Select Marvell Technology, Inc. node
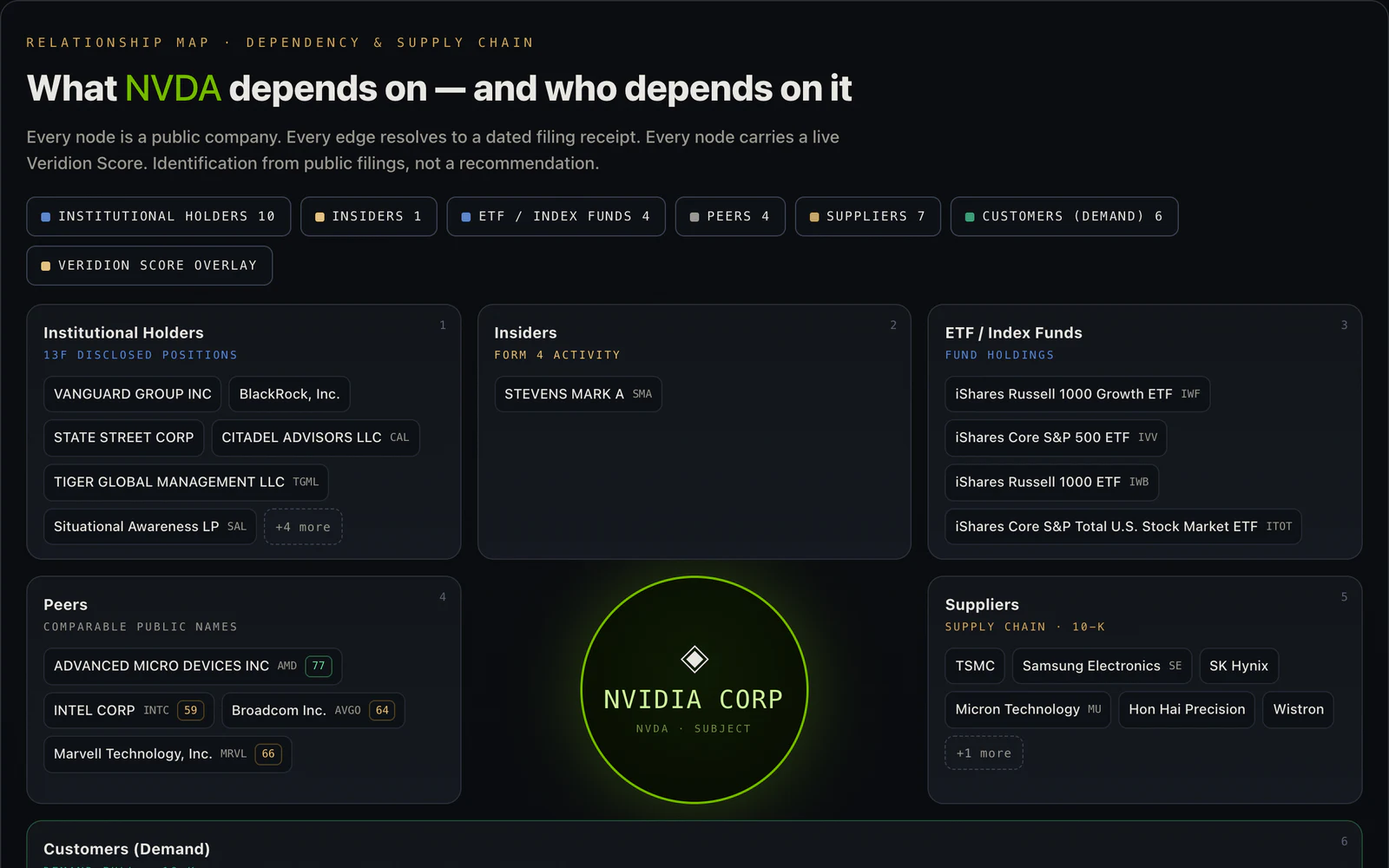The image size is (1389, 868). tap(168, 754)
